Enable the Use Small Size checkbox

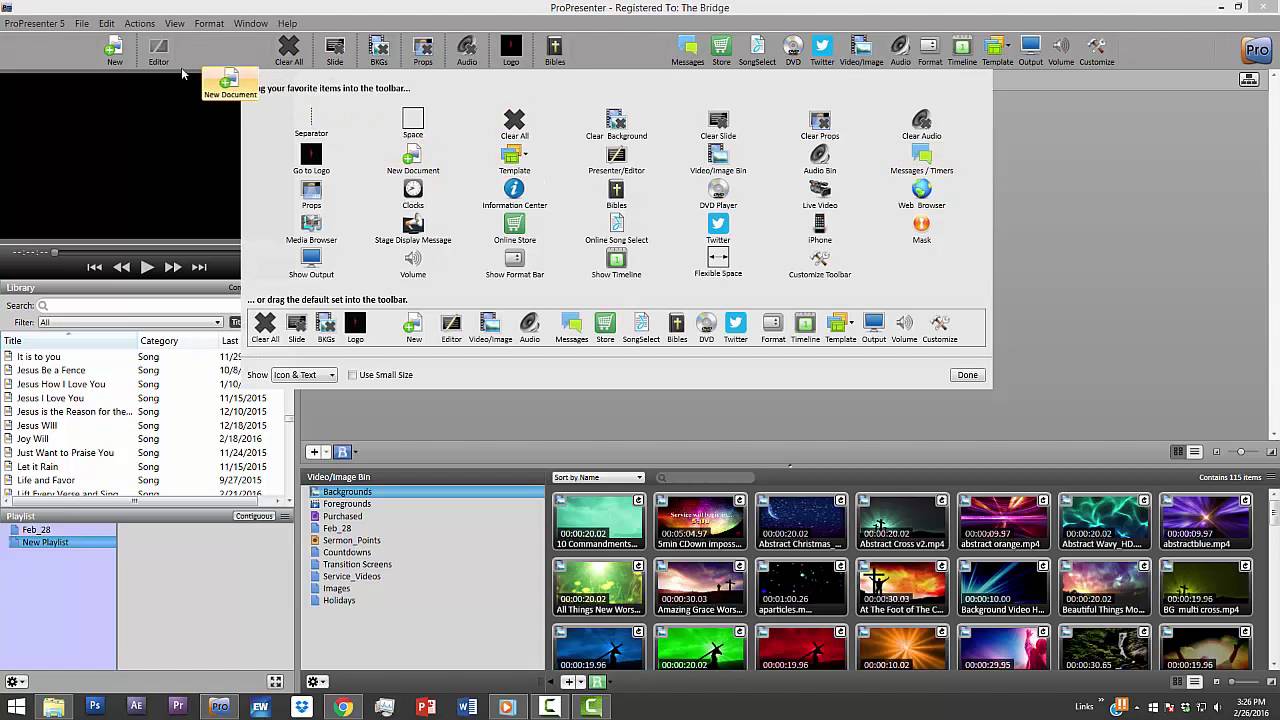pos(353,375)
